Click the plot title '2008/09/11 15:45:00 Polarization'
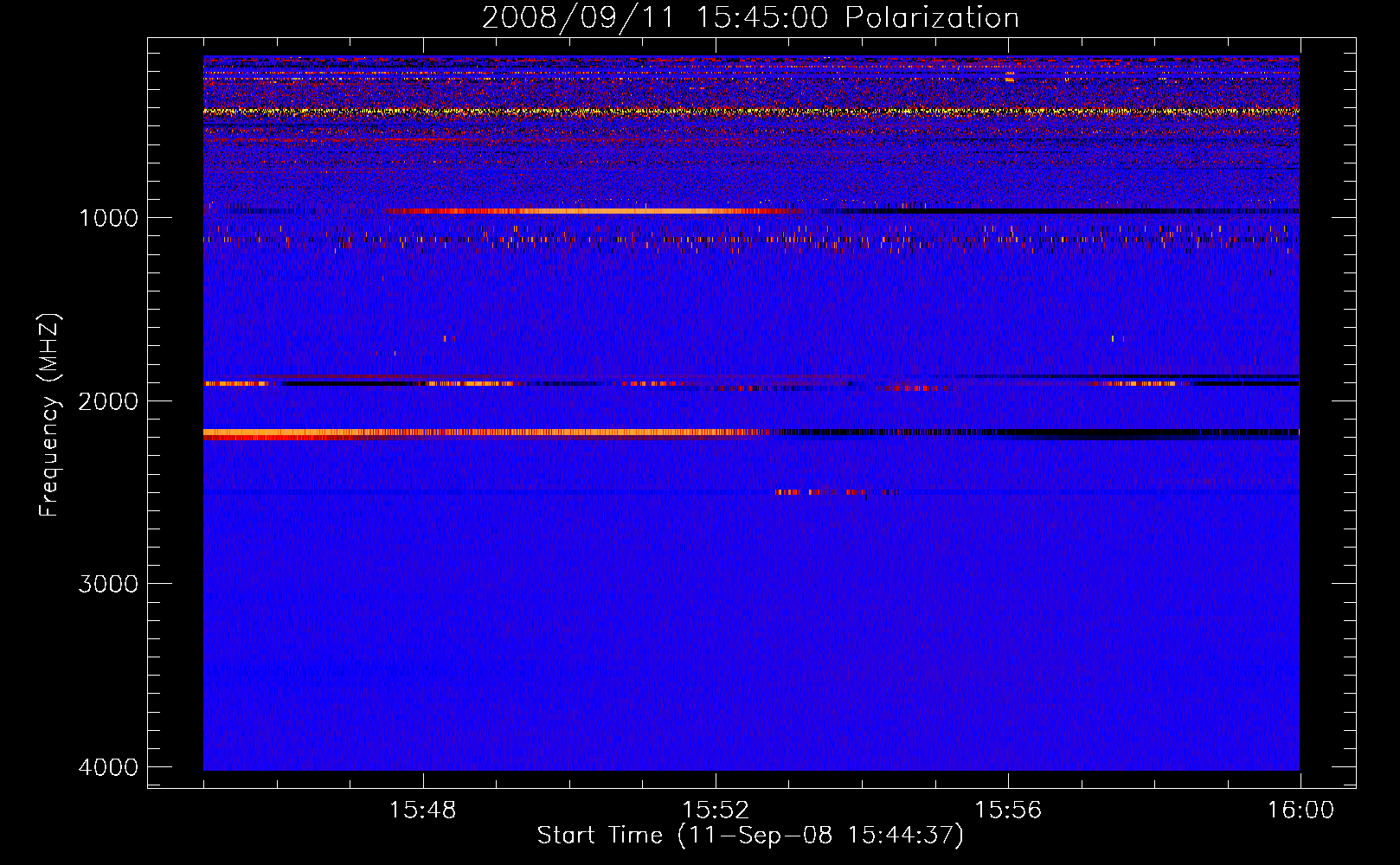The image size is (1400, 865). click(750, 17)
